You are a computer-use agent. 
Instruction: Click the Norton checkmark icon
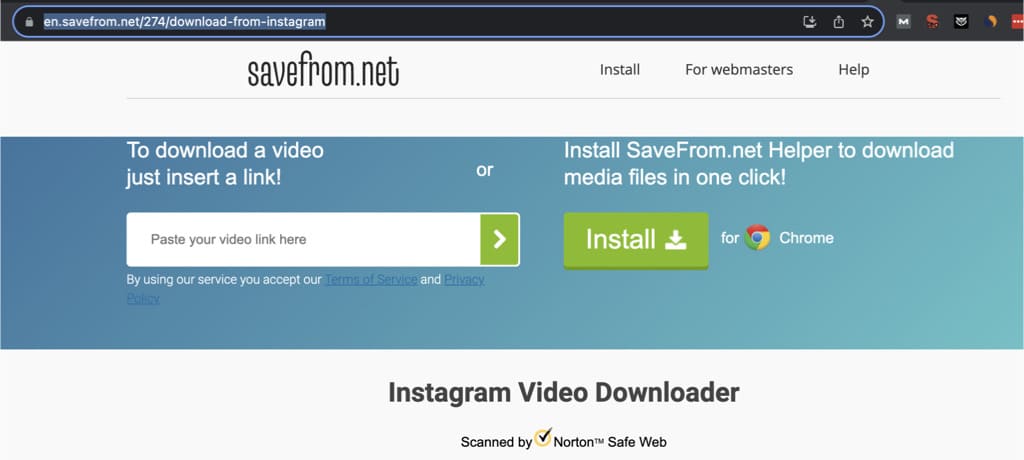tap(543, 438)
